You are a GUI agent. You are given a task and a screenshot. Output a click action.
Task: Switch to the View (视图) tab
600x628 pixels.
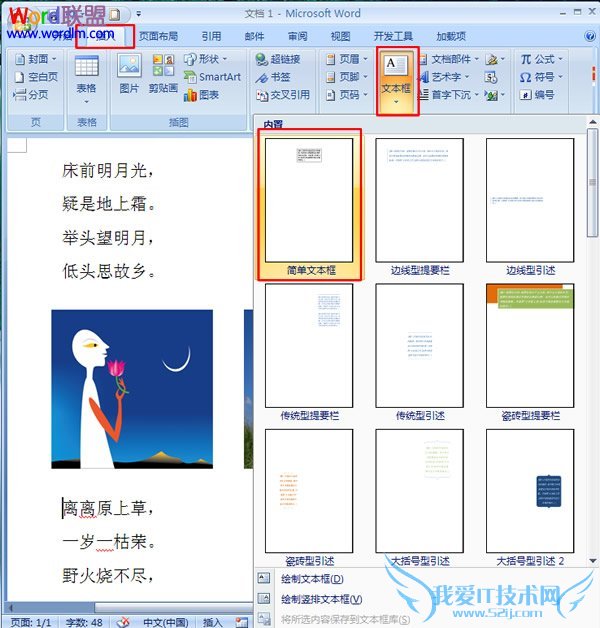coord(340,36)
